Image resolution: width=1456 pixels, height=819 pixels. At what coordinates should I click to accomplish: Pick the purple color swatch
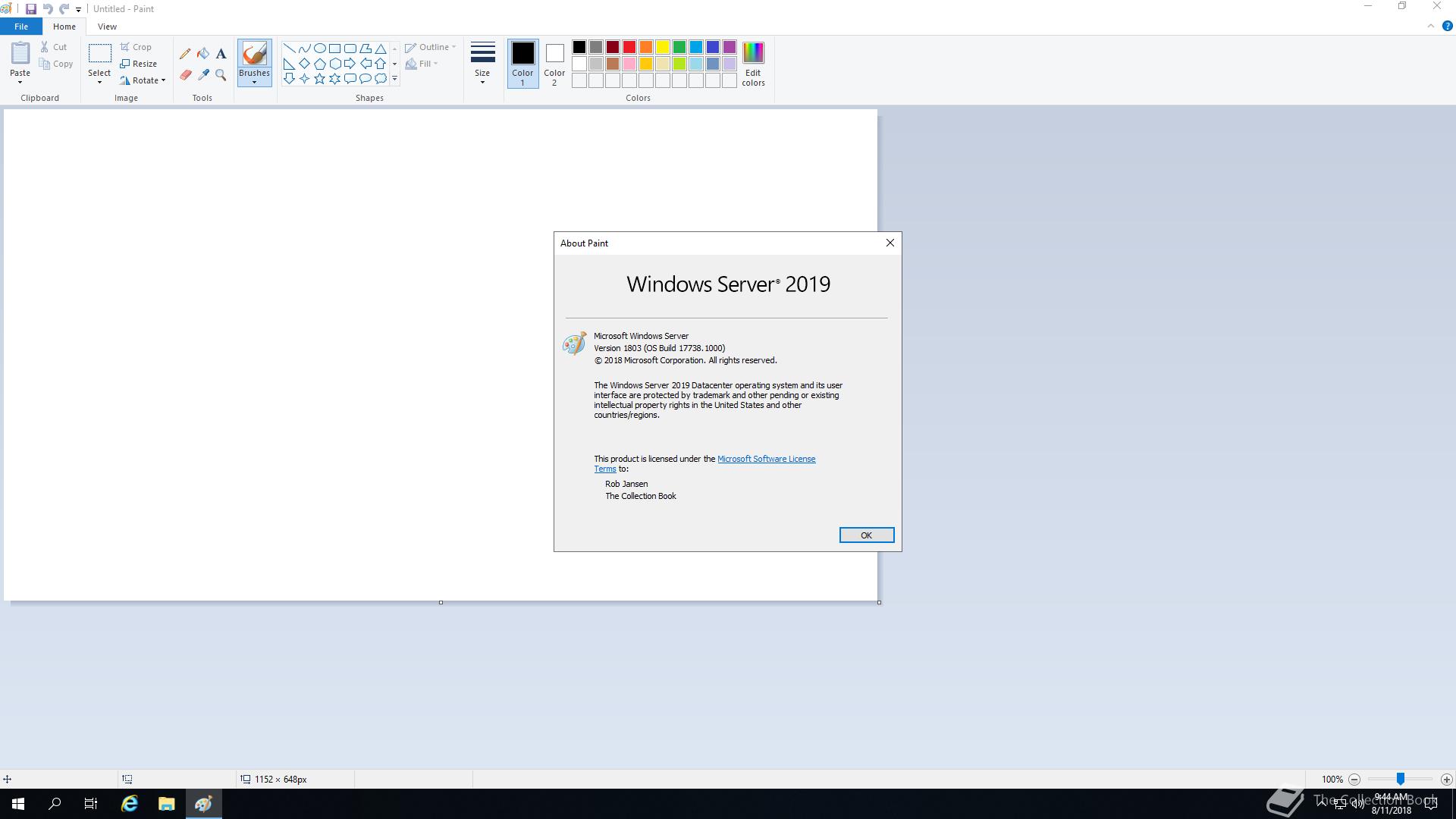(x=730, y=48)
